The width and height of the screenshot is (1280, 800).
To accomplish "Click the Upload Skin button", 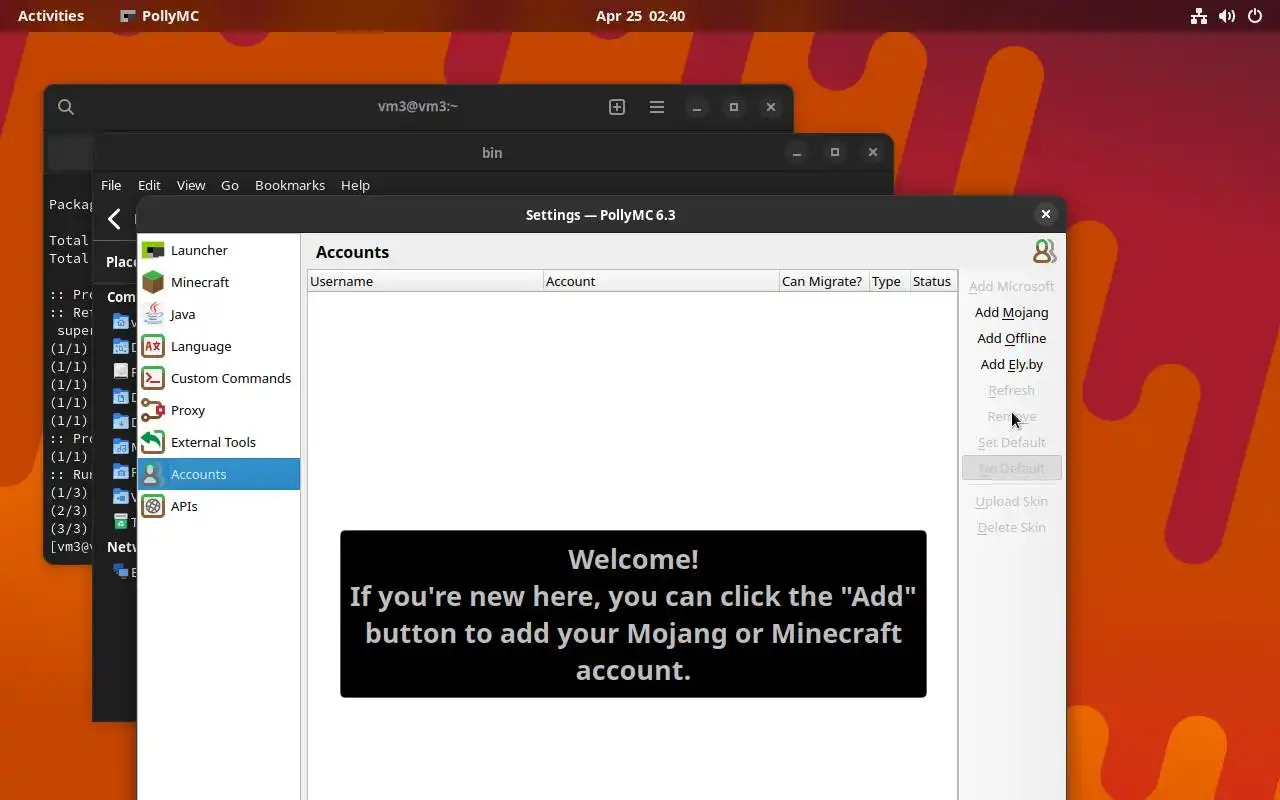I will pos(1012,501).
